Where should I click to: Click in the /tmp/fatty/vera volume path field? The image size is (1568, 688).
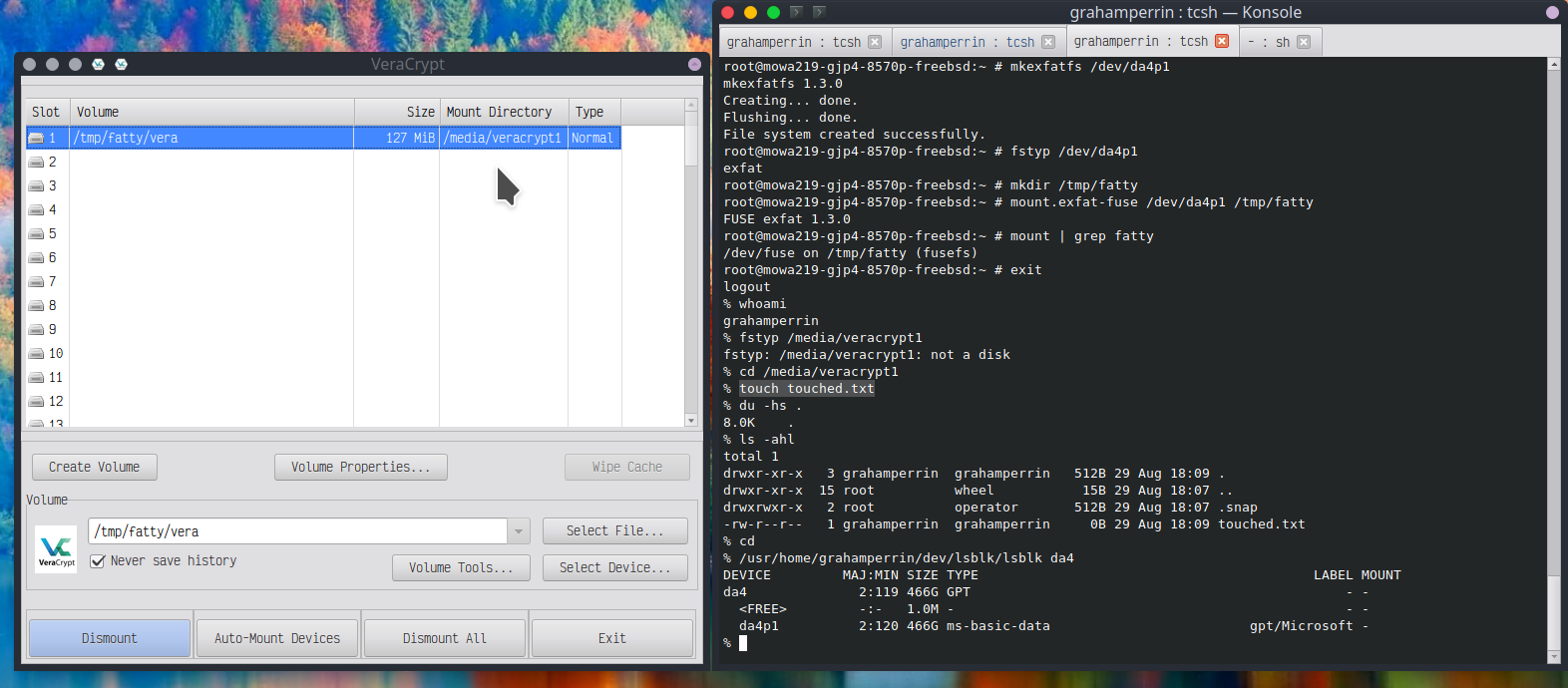tap(297, 531)
